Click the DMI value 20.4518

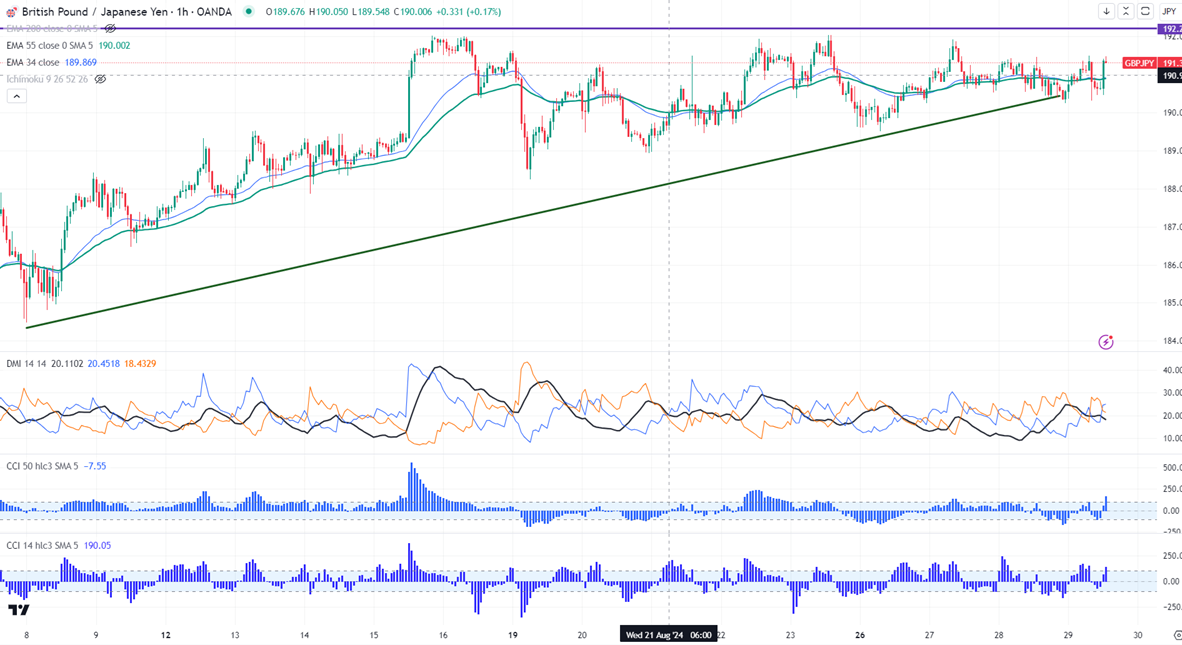104,364
